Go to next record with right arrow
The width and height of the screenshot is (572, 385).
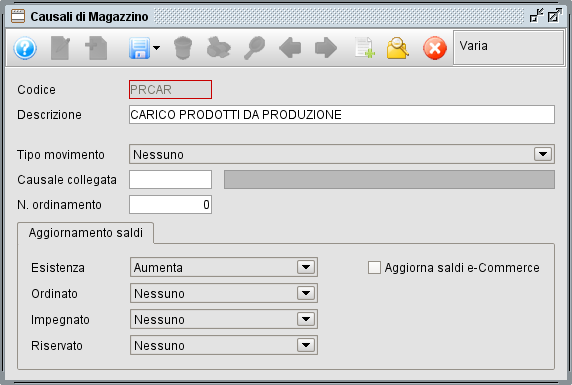click(x=326, y=48)
